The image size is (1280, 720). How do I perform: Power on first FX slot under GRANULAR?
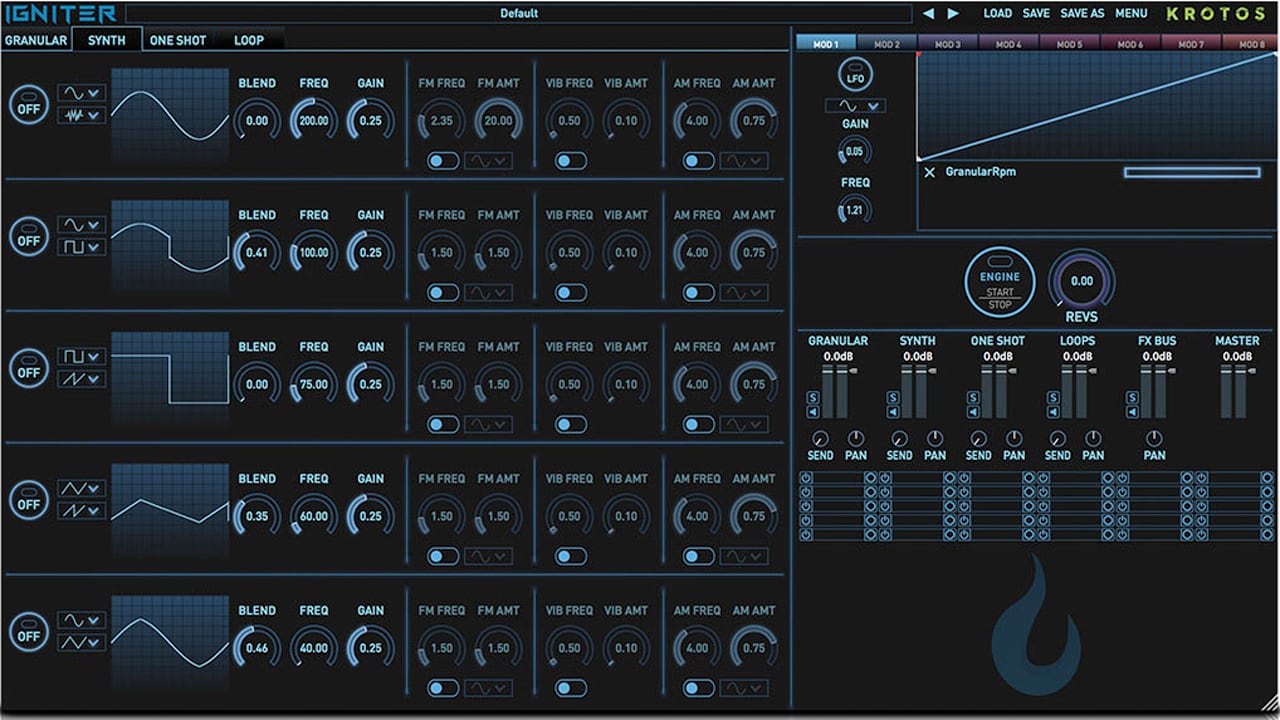[x=806, y=479]
